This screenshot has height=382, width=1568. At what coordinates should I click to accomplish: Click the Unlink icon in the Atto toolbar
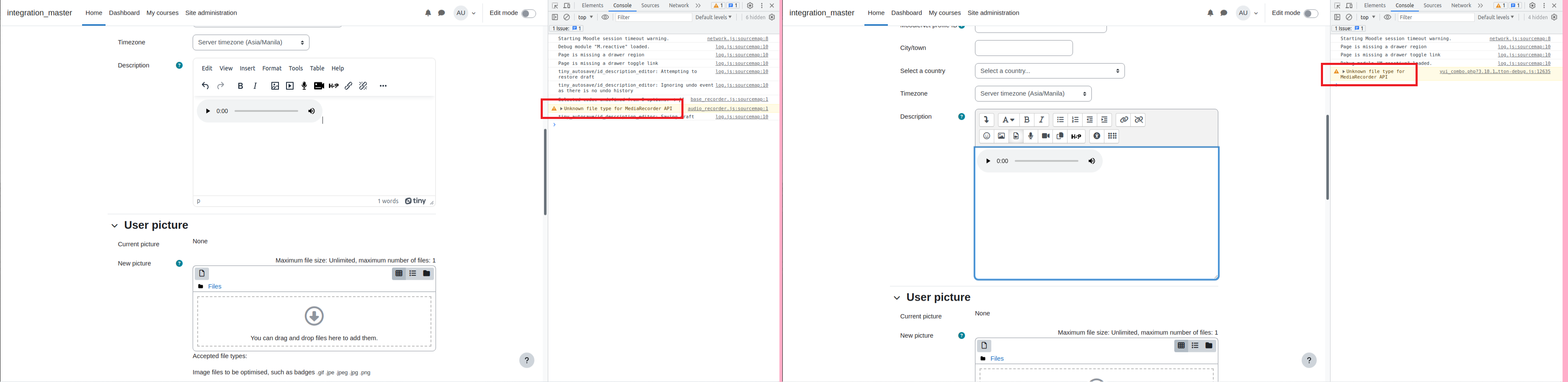pyautogui.click(x=1139, y=120)
